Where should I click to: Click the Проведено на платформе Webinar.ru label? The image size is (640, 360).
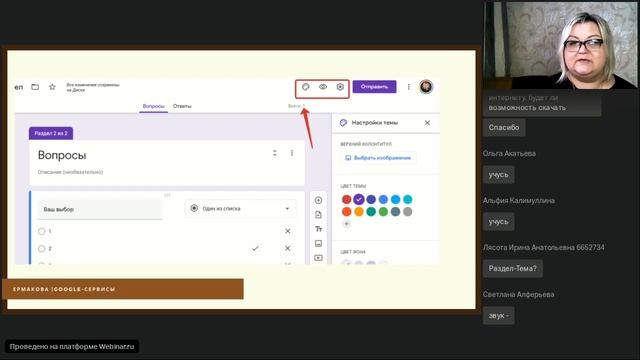[72, 347]
